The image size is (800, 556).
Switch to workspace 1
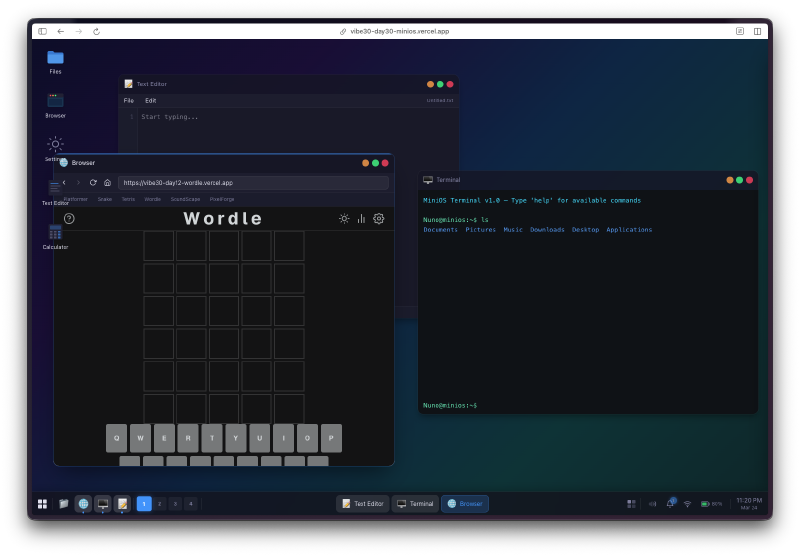(144, 504)
